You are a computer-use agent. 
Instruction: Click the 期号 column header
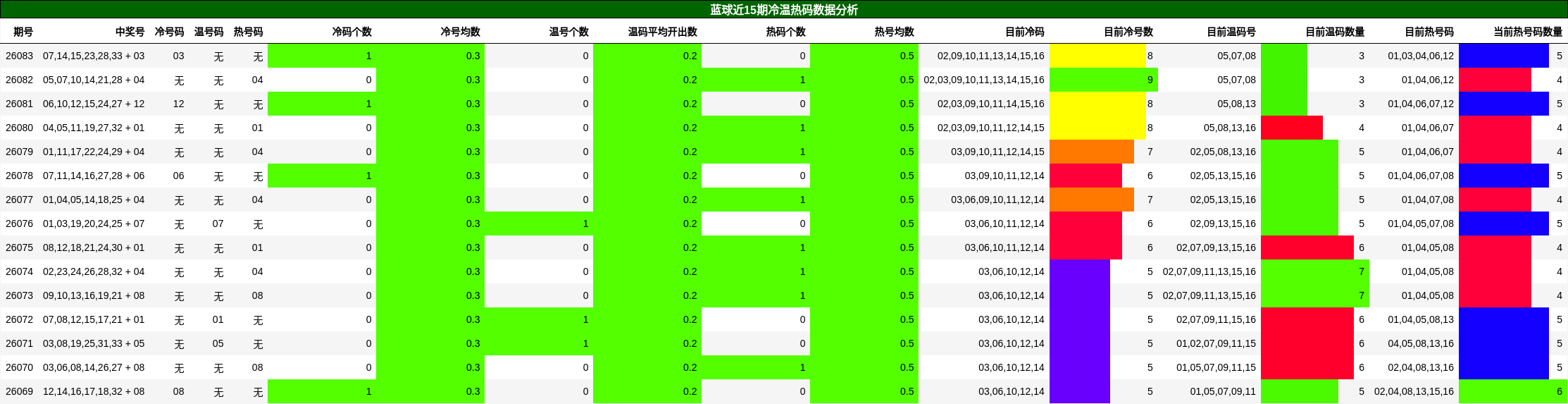coord(23,32)
